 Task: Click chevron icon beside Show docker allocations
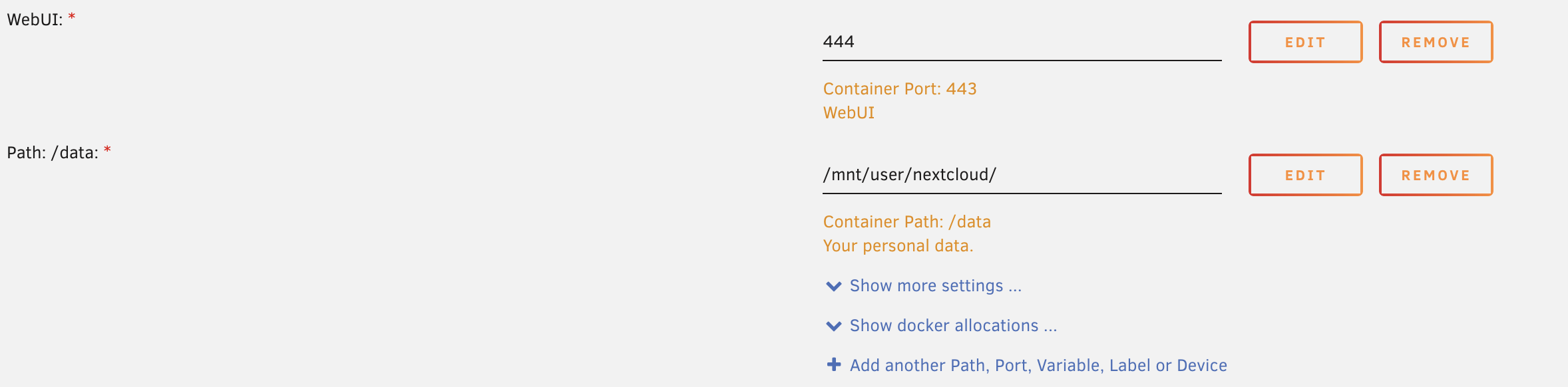(833, 326)
